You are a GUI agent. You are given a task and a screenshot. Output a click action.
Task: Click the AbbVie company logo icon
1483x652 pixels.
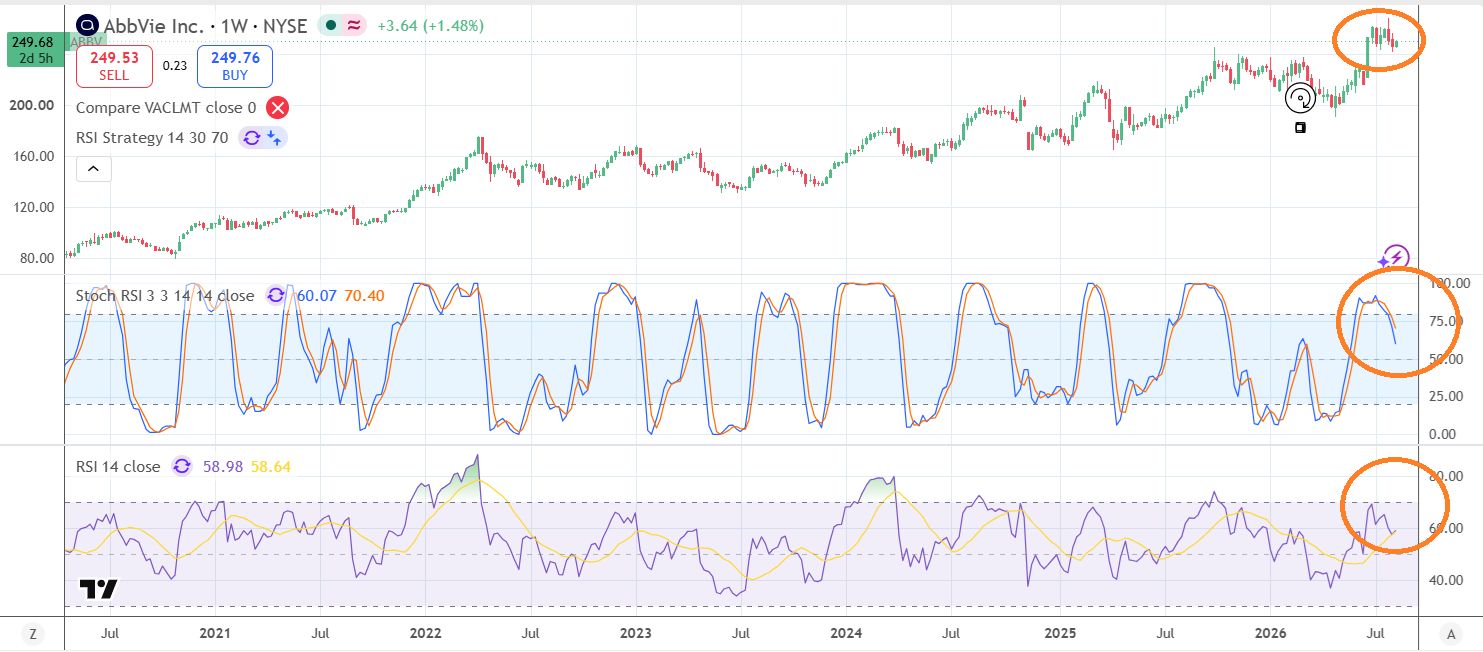pyautogui.click(x=88, y=25)
